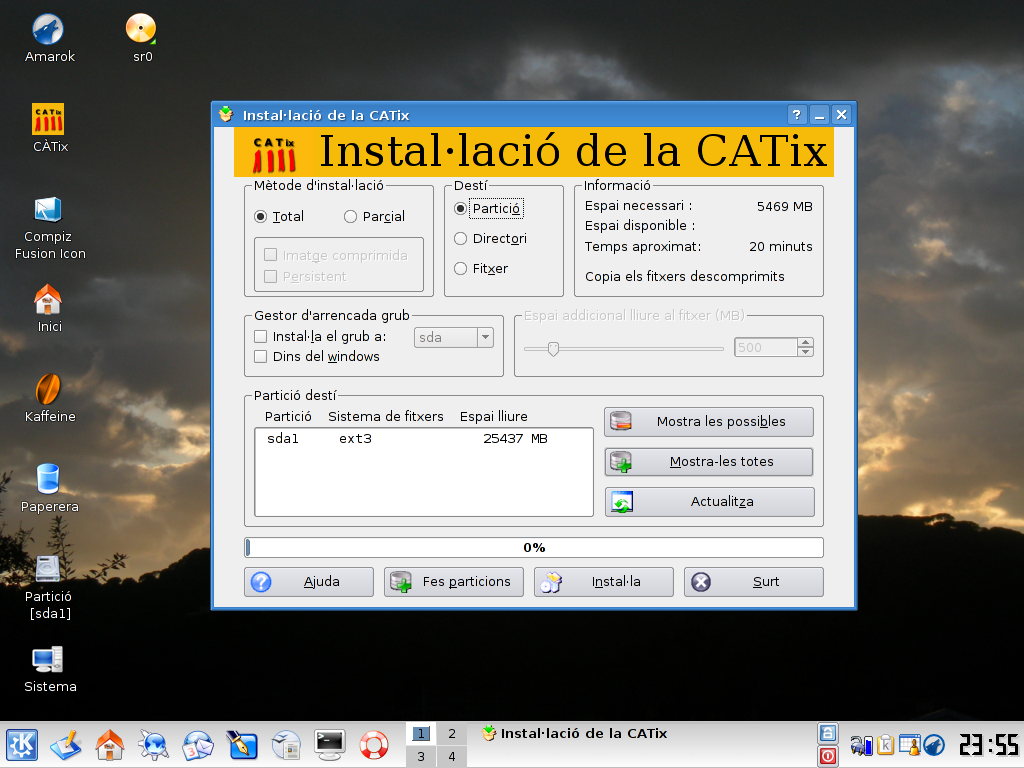
Task: Select the Parcial installation method
Action: [374, 216]
